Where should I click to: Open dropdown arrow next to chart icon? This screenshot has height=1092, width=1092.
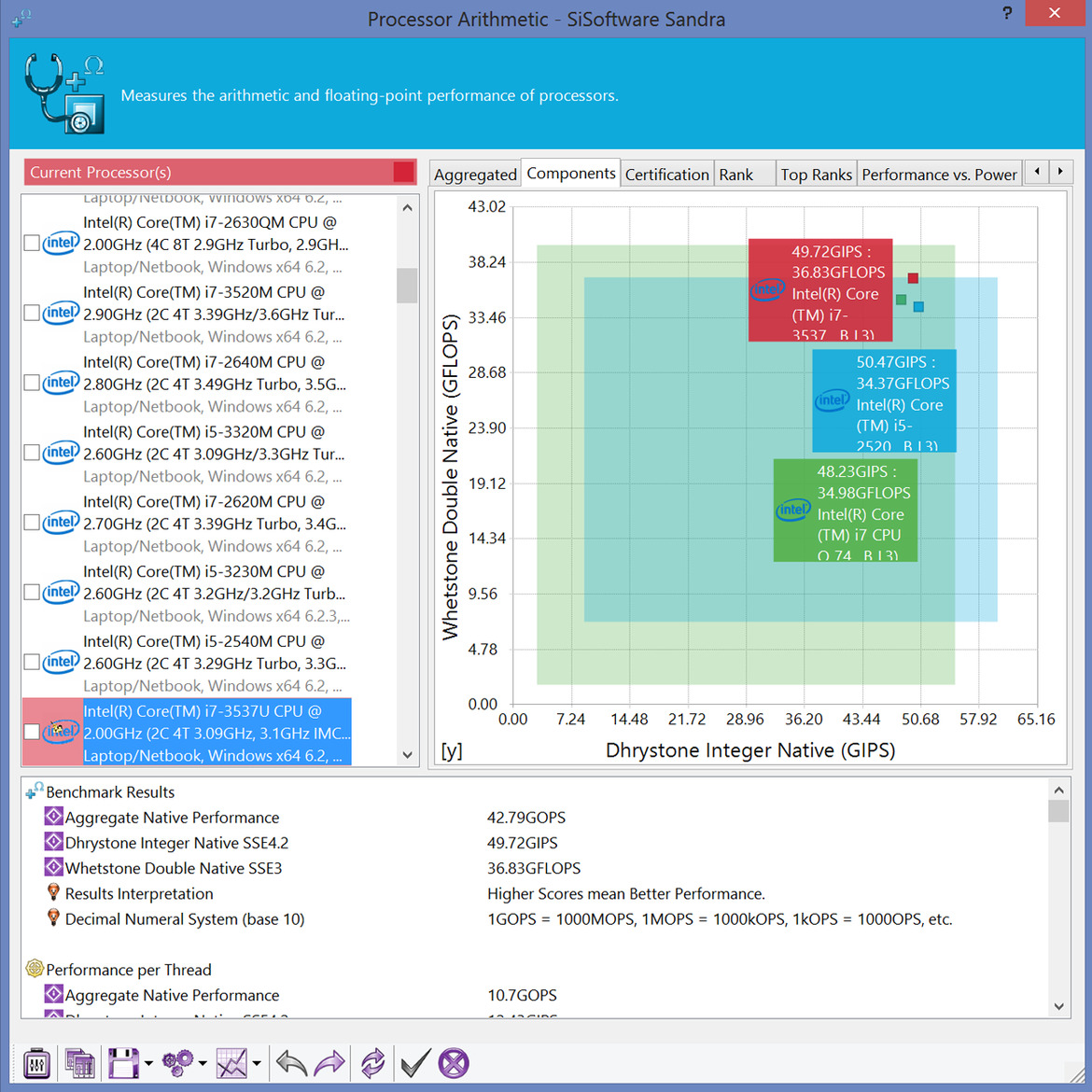click(x=257, y=1063)
